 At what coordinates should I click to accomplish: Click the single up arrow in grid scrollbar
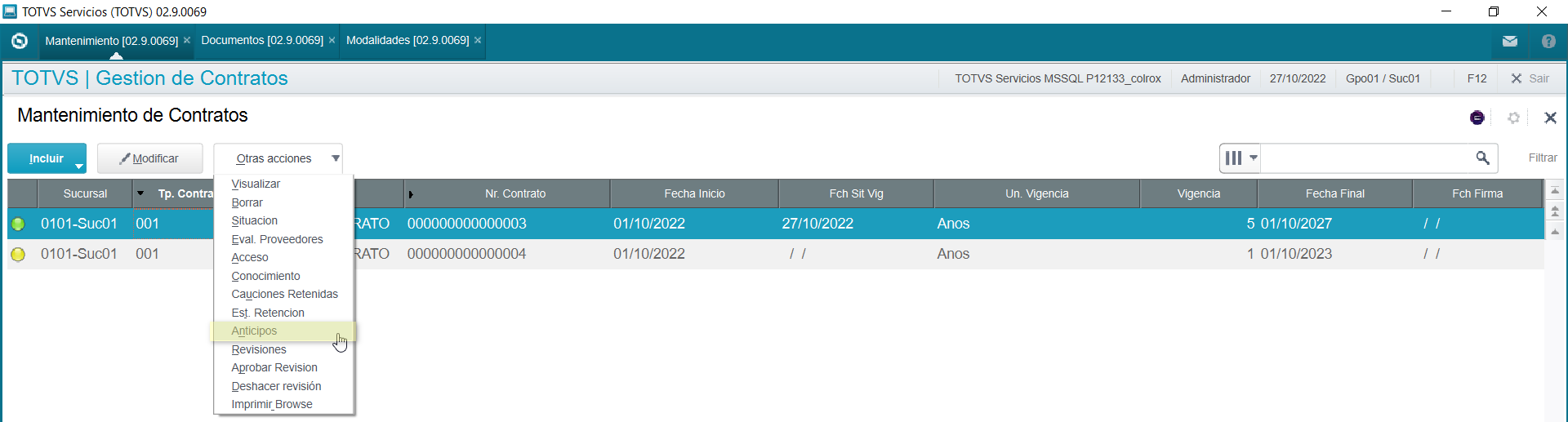[1555, 232]
